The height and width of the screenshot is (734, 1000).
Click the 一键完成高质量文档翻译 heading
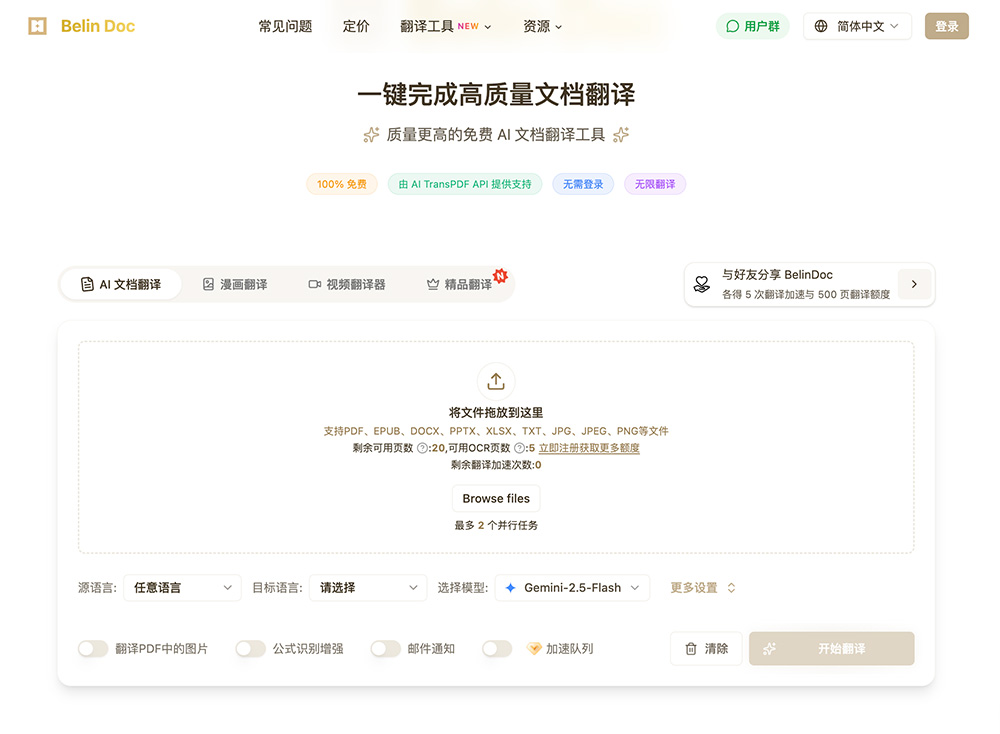pyautogui.click(x=496, y=94)
